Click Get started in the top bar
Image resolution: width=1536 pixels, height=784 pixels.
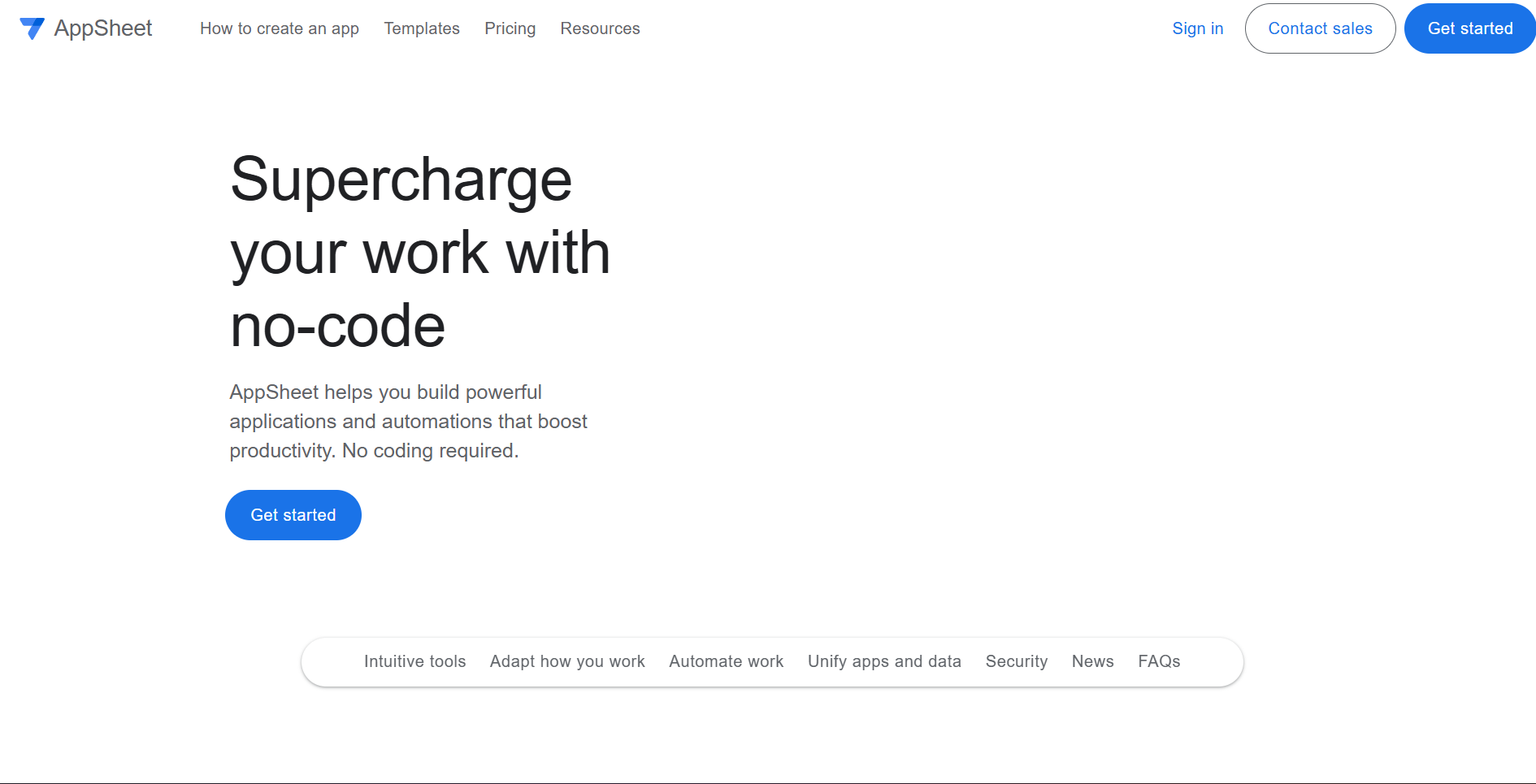tap(1470, 28)
